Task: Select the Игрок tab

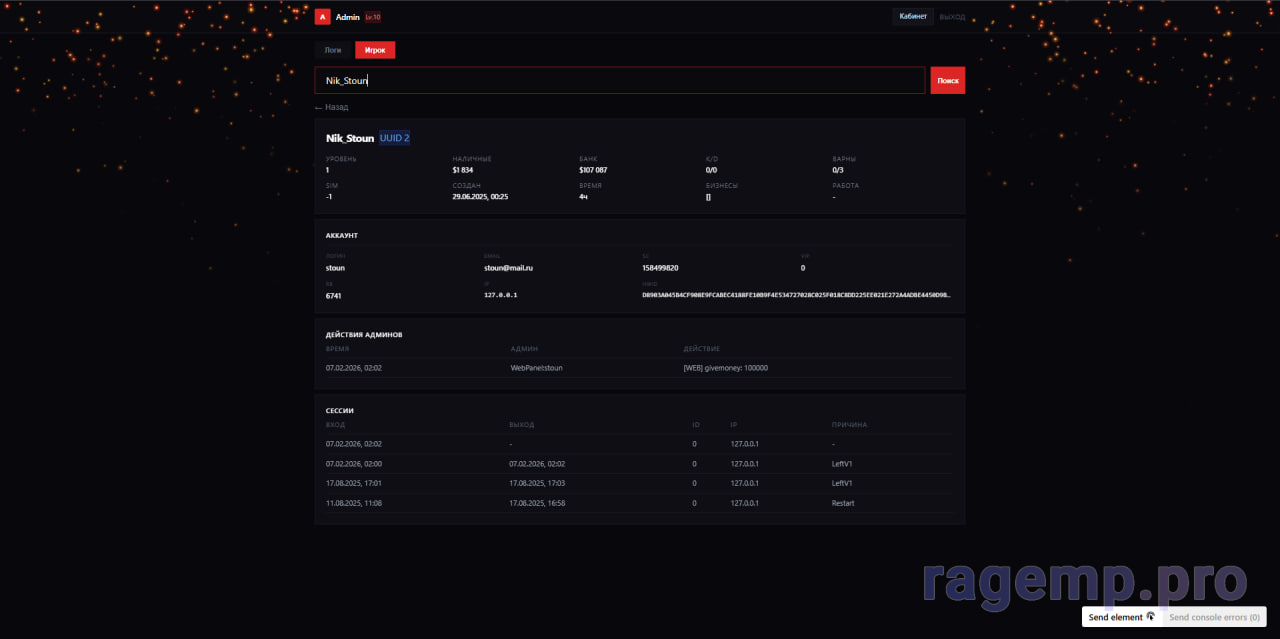Action: pos(375,50)
